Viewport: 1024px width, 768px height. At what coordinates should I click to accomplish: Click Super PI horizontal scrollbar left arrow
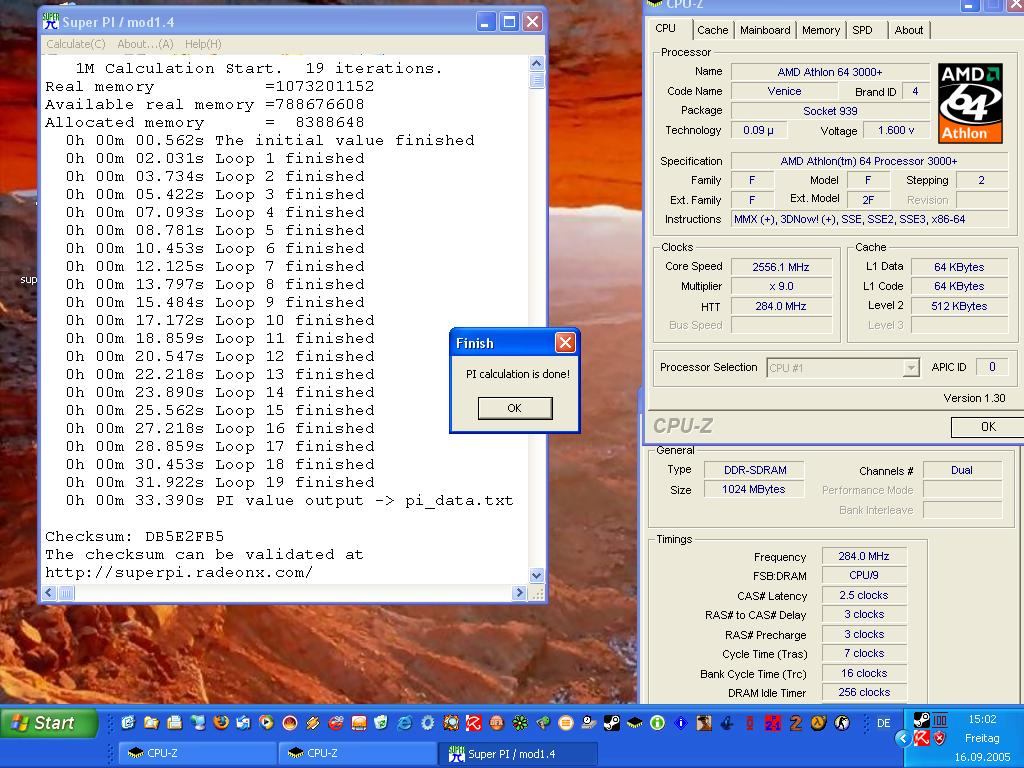(50, 593)
